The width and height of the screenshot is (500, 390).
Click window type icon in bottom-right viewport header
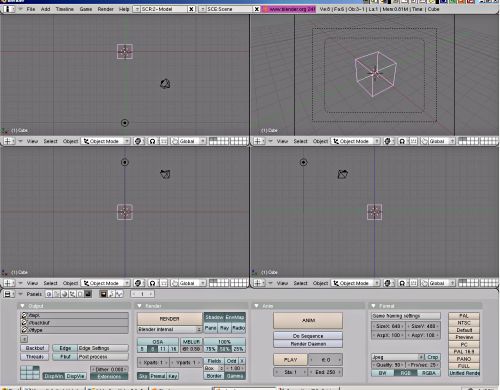(x=259, y=283)
